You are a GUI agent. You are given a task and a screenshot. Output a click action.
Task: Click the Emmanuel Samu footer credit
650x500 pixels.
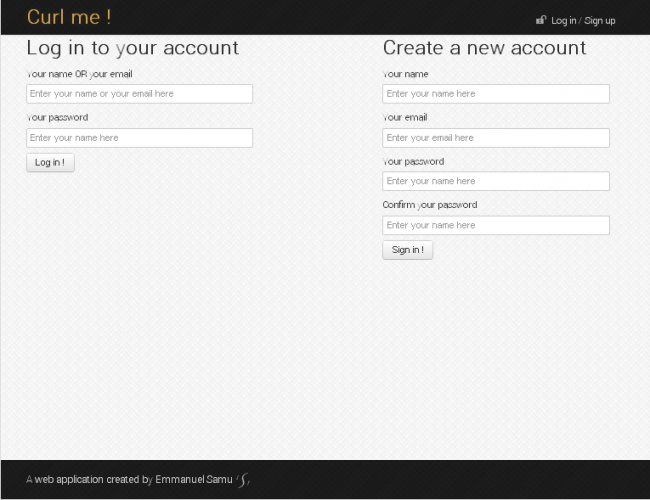point(194,480)
